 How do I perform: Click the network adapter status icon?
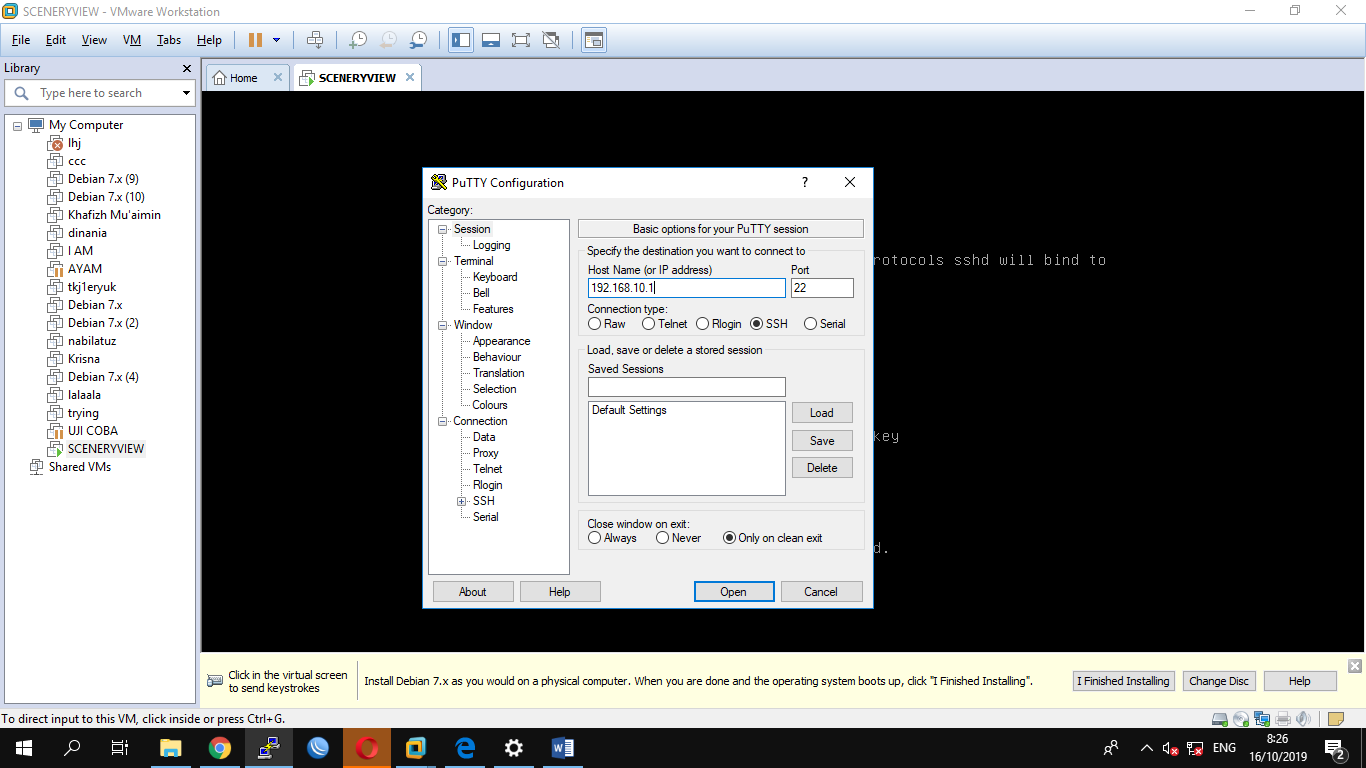click(1262, 718)
